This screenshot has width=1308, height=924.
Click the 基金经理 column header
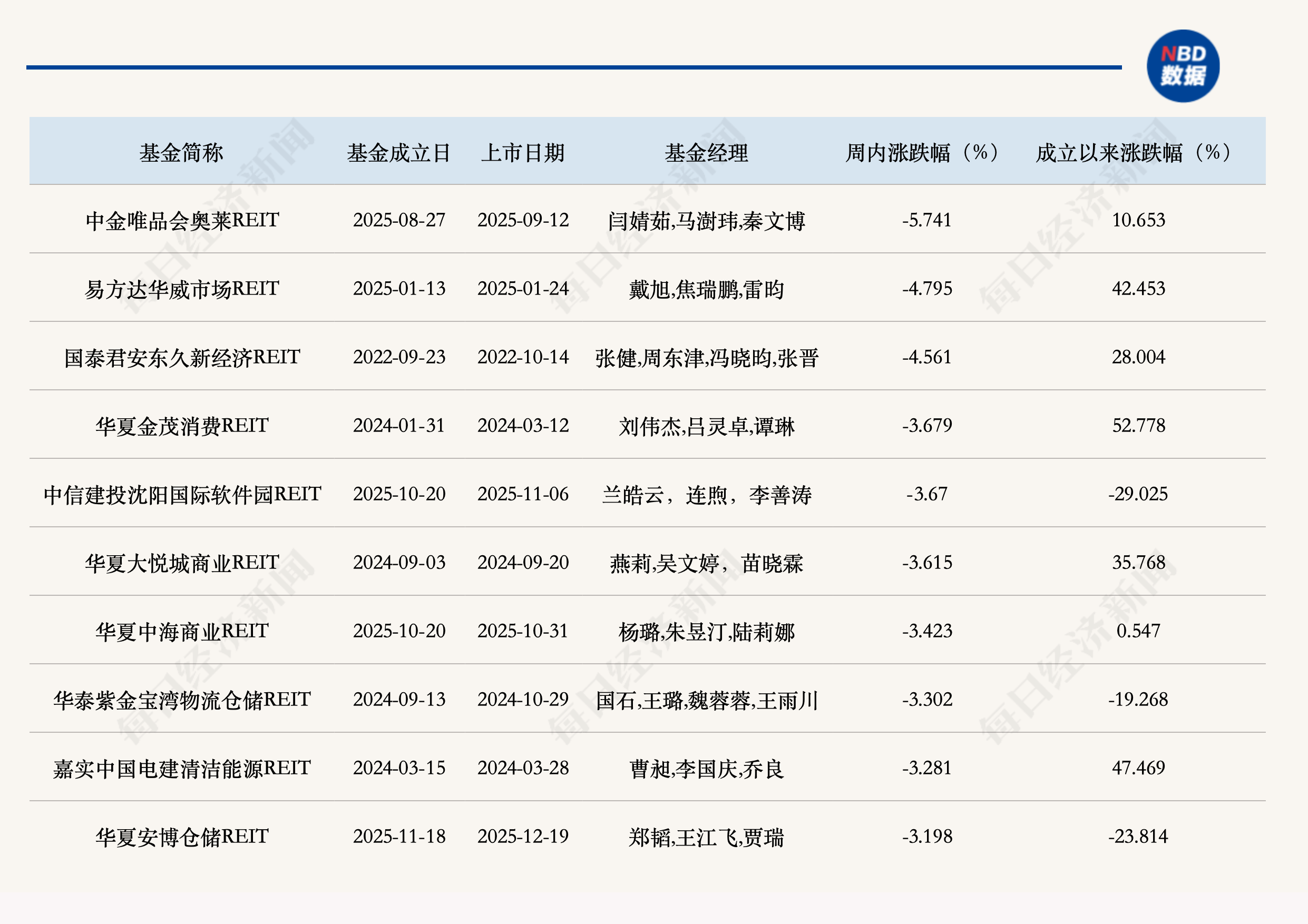[706, 153]
